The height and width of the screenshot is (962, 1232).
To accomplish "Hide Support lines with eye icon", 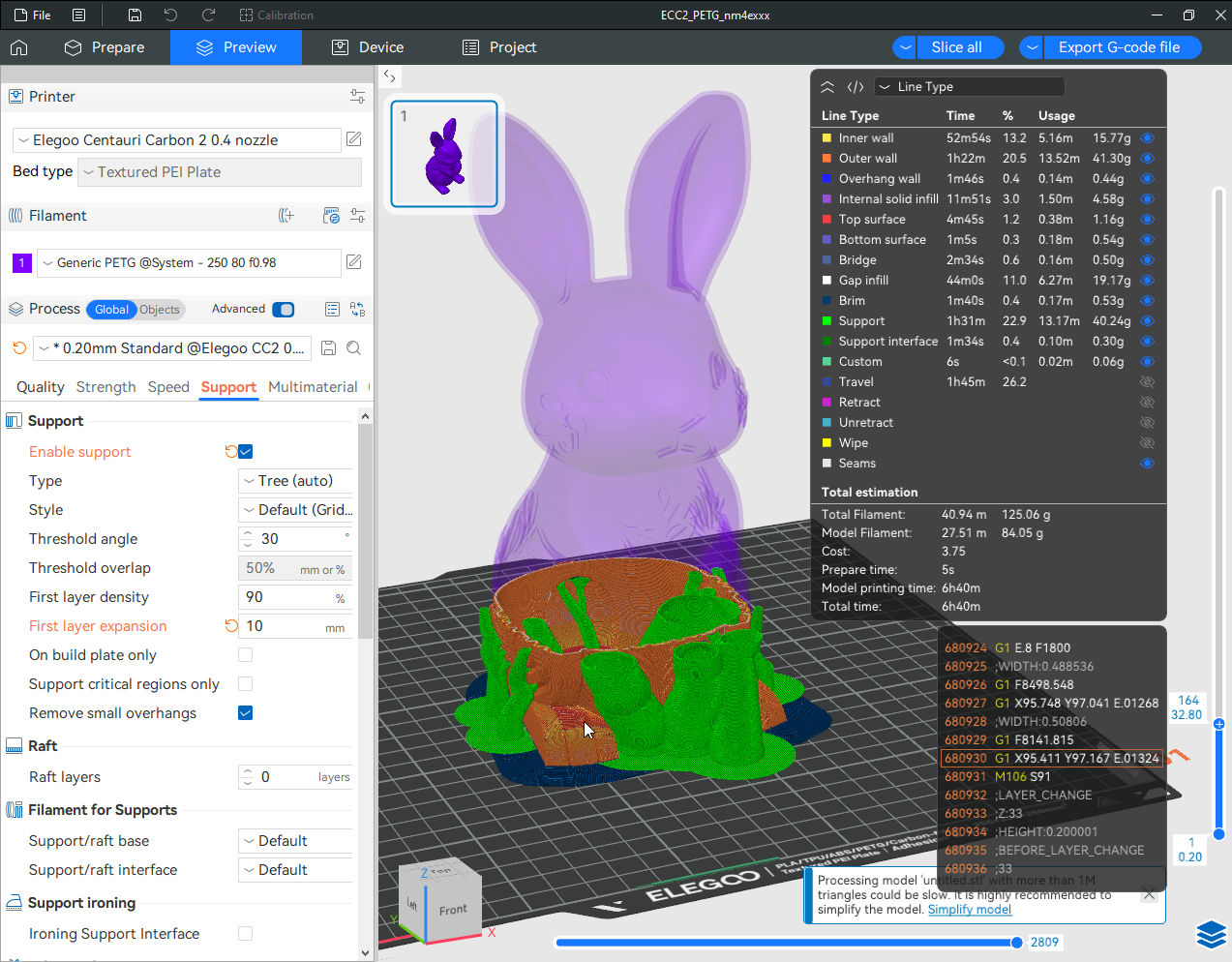I will tap(1148, 321).
